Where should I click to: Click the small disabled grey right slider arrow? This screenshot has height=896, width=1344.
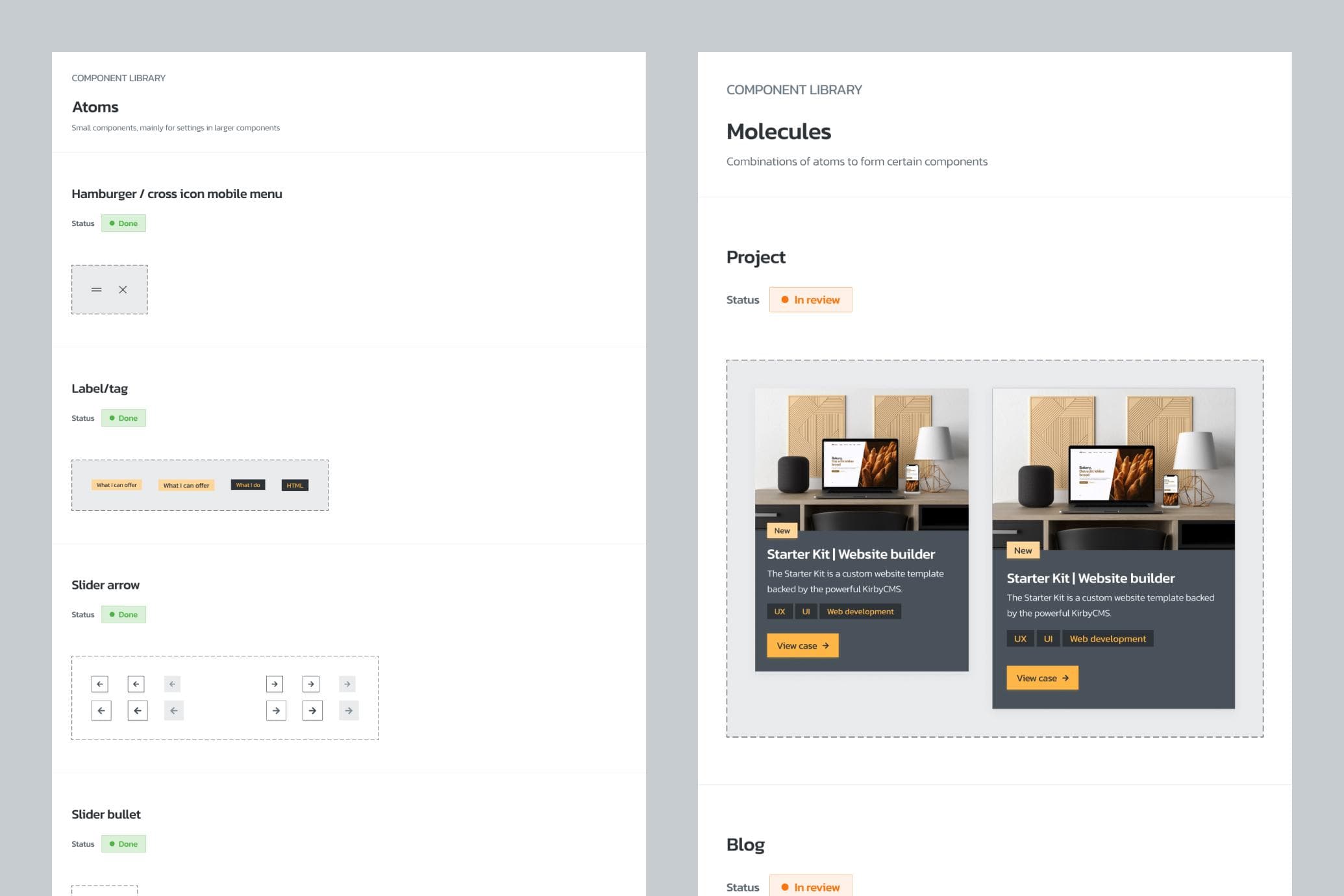[x=347, y=684]
